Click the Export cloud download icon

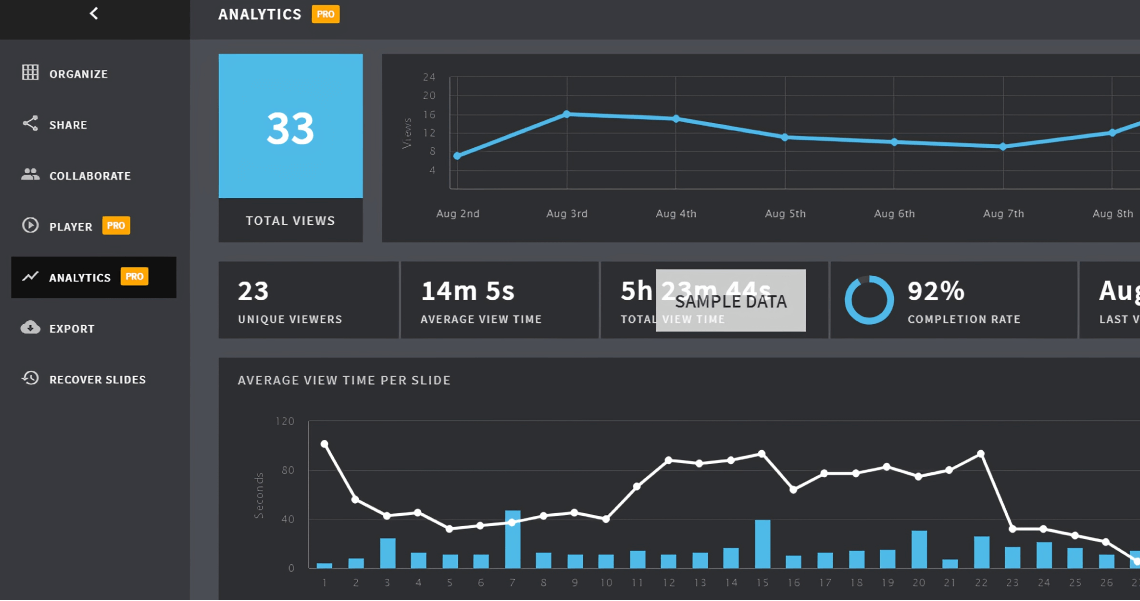tap(30, 327)
